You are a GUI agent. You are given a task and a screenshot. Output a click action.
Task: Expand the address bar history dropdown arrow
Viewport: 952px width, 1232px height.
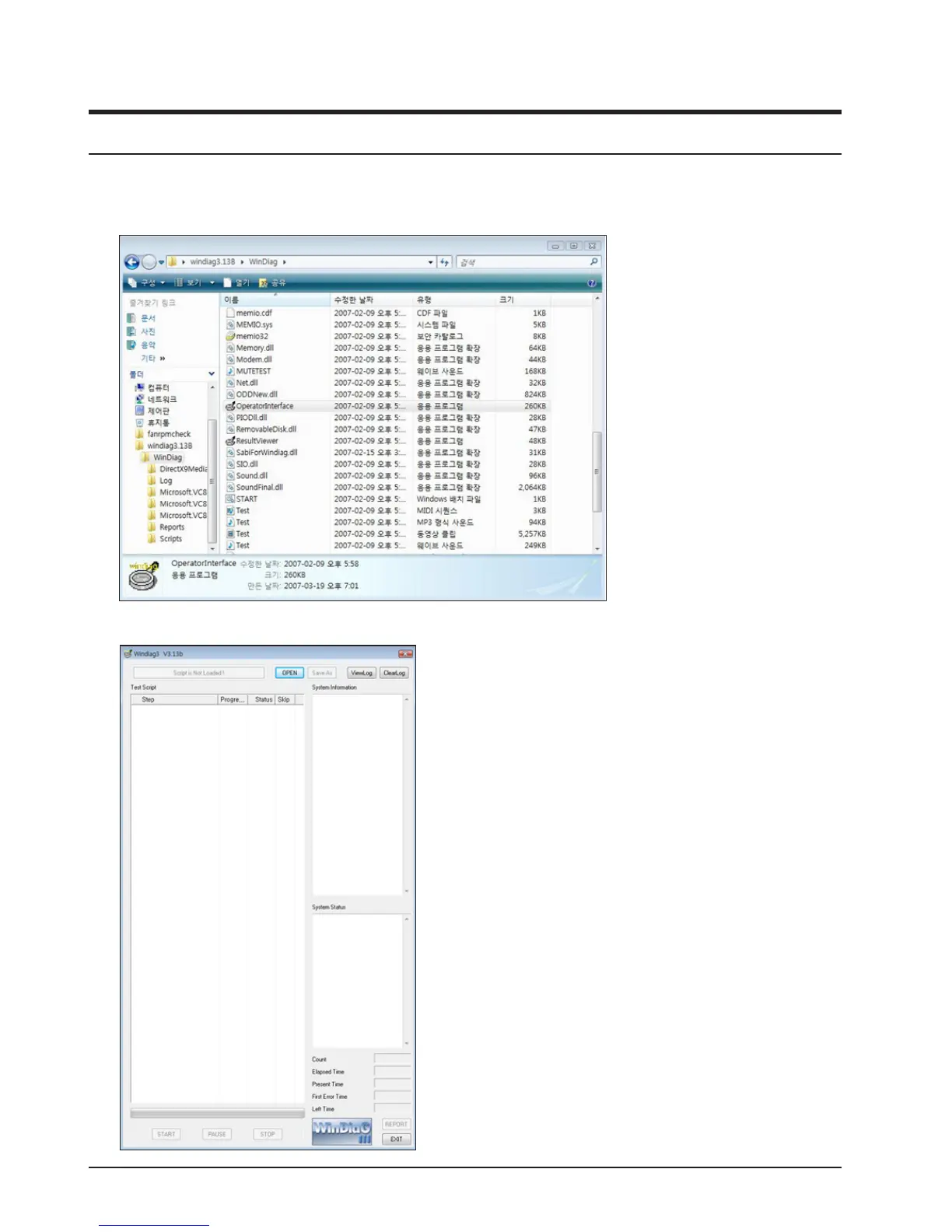(431, 262)
